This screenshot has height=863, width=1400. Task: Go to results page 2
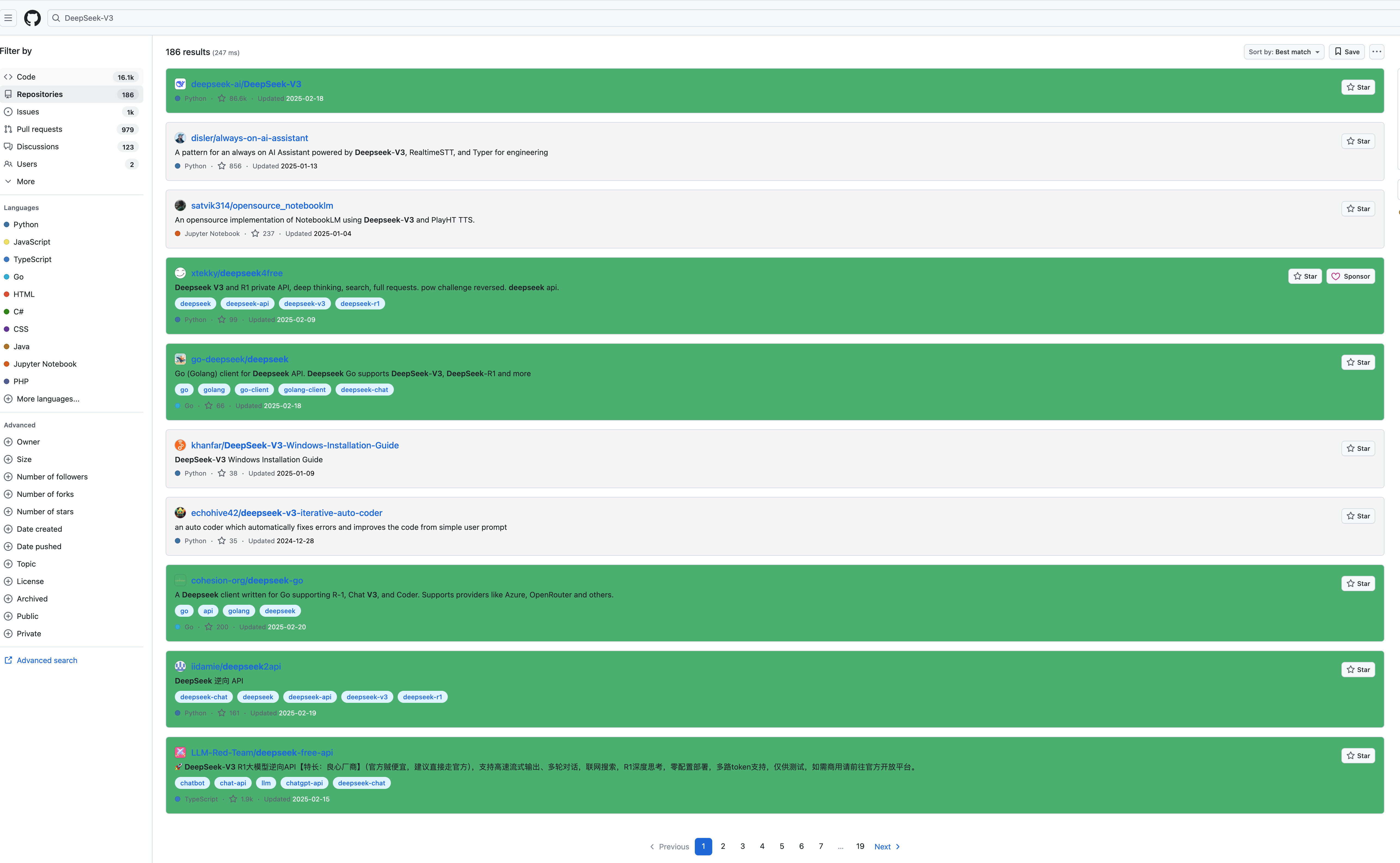point(723,846)
